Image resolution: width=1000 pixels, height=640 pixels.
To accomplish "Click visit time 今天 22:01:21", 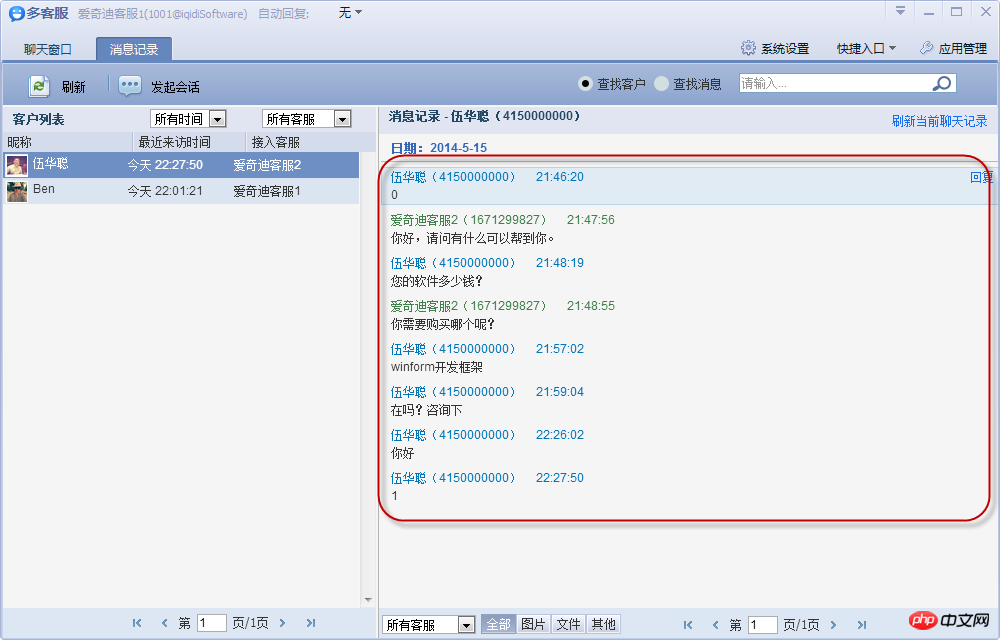I will pyautogui.click(x=165, y=191).
